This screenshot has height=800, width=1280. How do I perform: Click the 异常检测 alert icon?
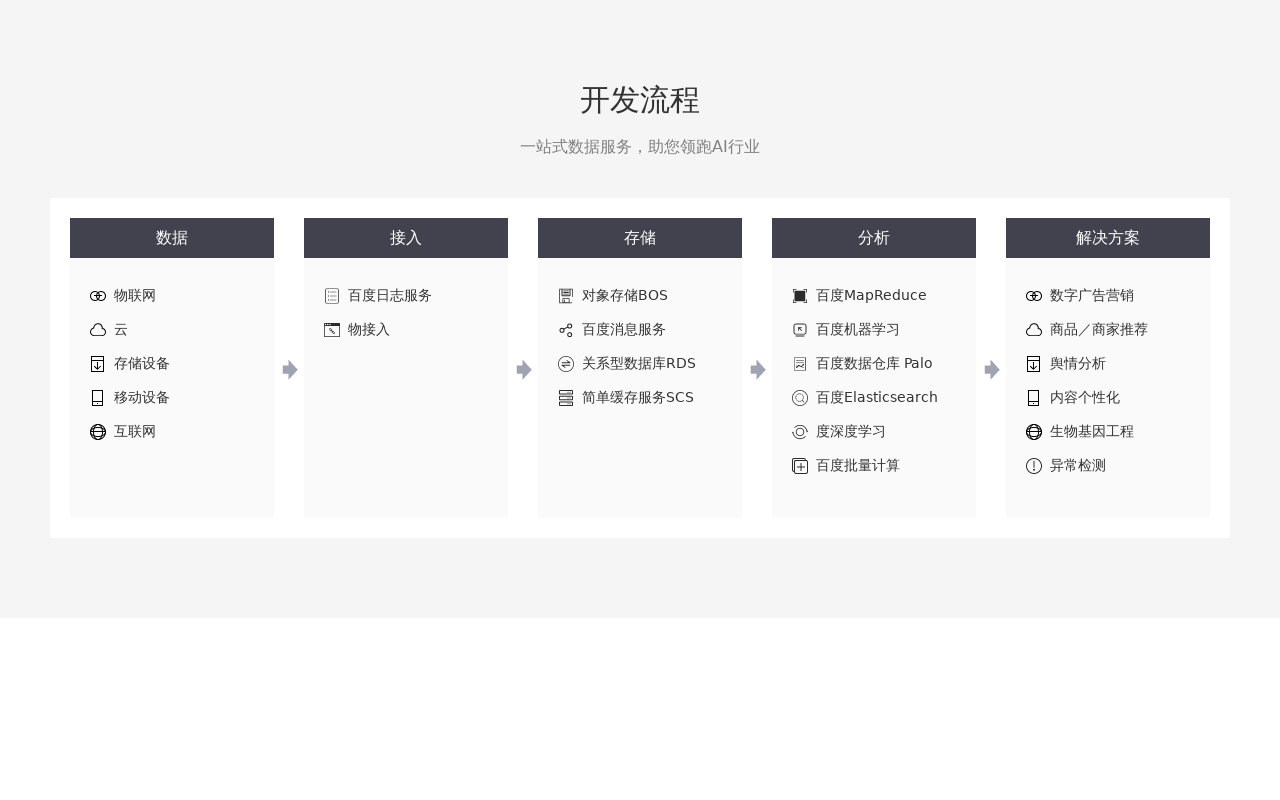[1033, 466]
